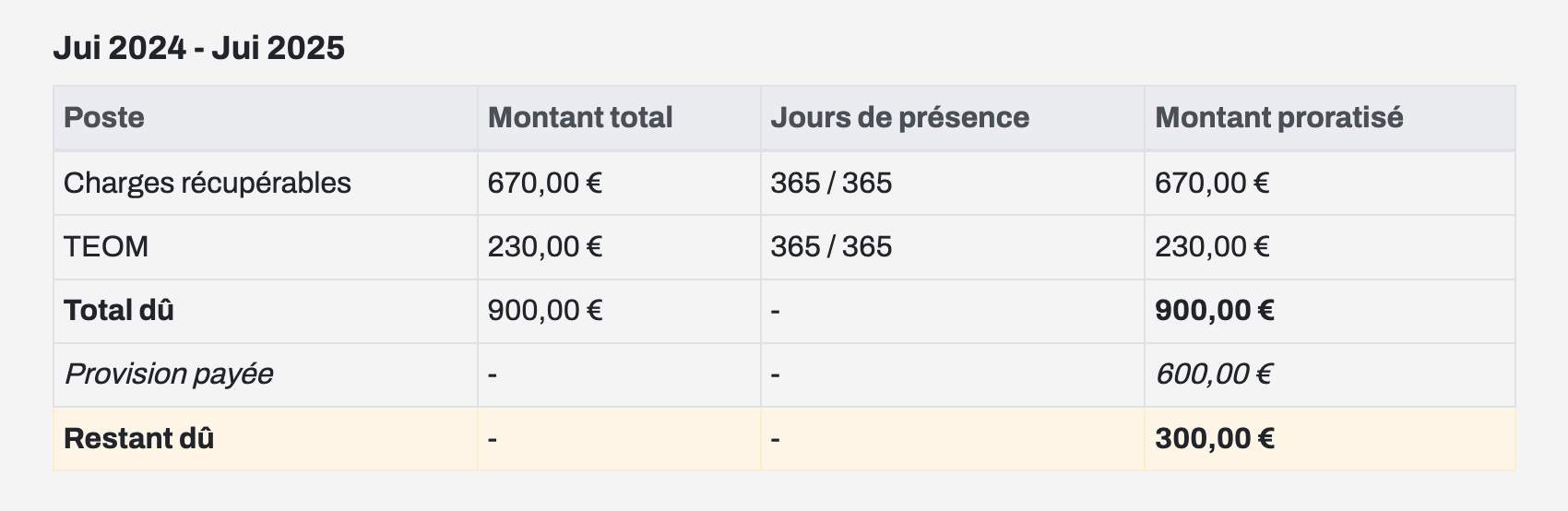Screen dimensions: 1568x511
Task: Click the italic 600,00 € provision amount
Action: [1214, 374]
